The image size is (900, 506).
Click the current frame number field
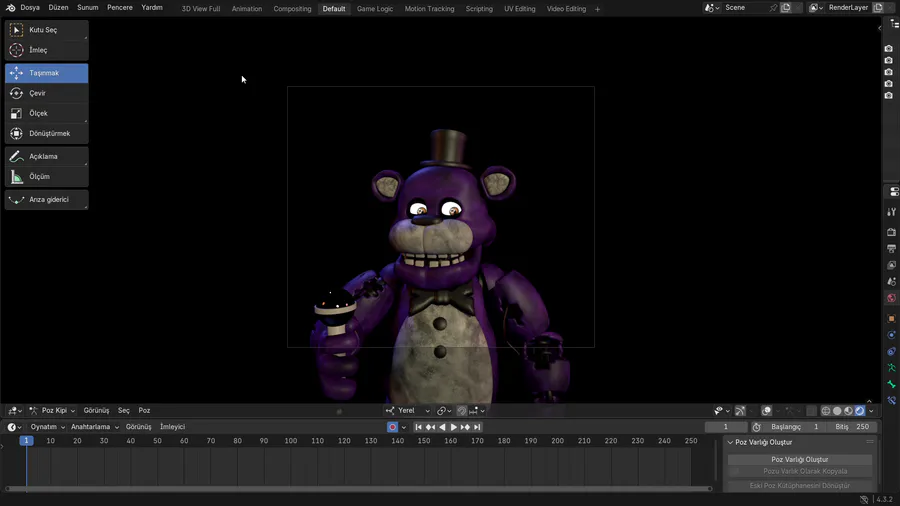(726, 427)
